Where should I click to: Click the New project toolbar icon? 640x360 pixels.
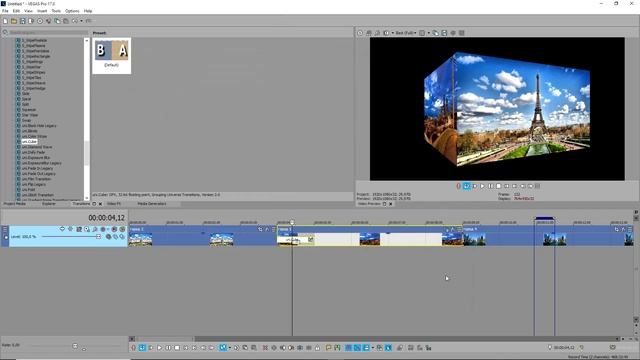click(5, 21)
